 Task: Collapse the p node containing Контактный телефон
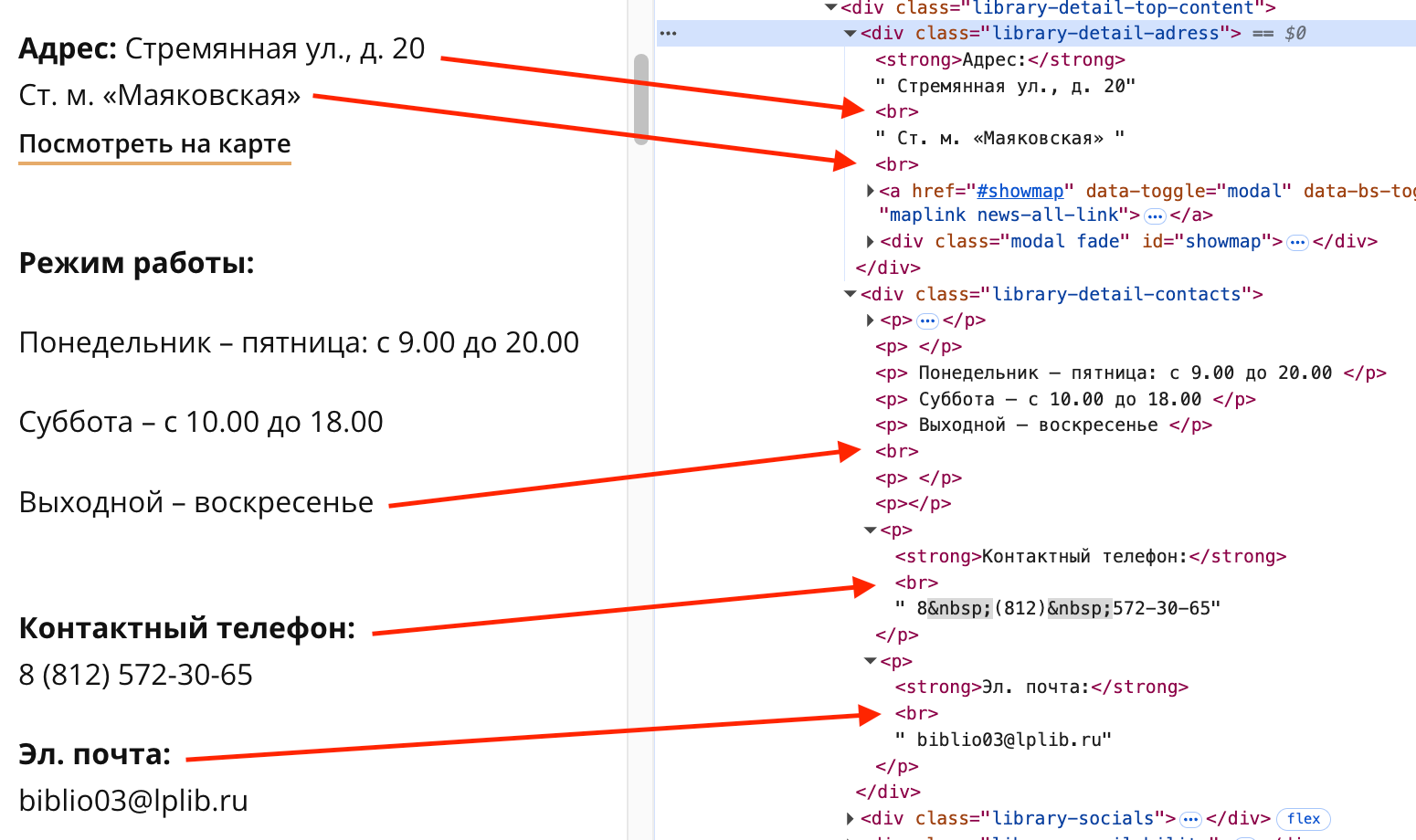(x=870, y=530)
